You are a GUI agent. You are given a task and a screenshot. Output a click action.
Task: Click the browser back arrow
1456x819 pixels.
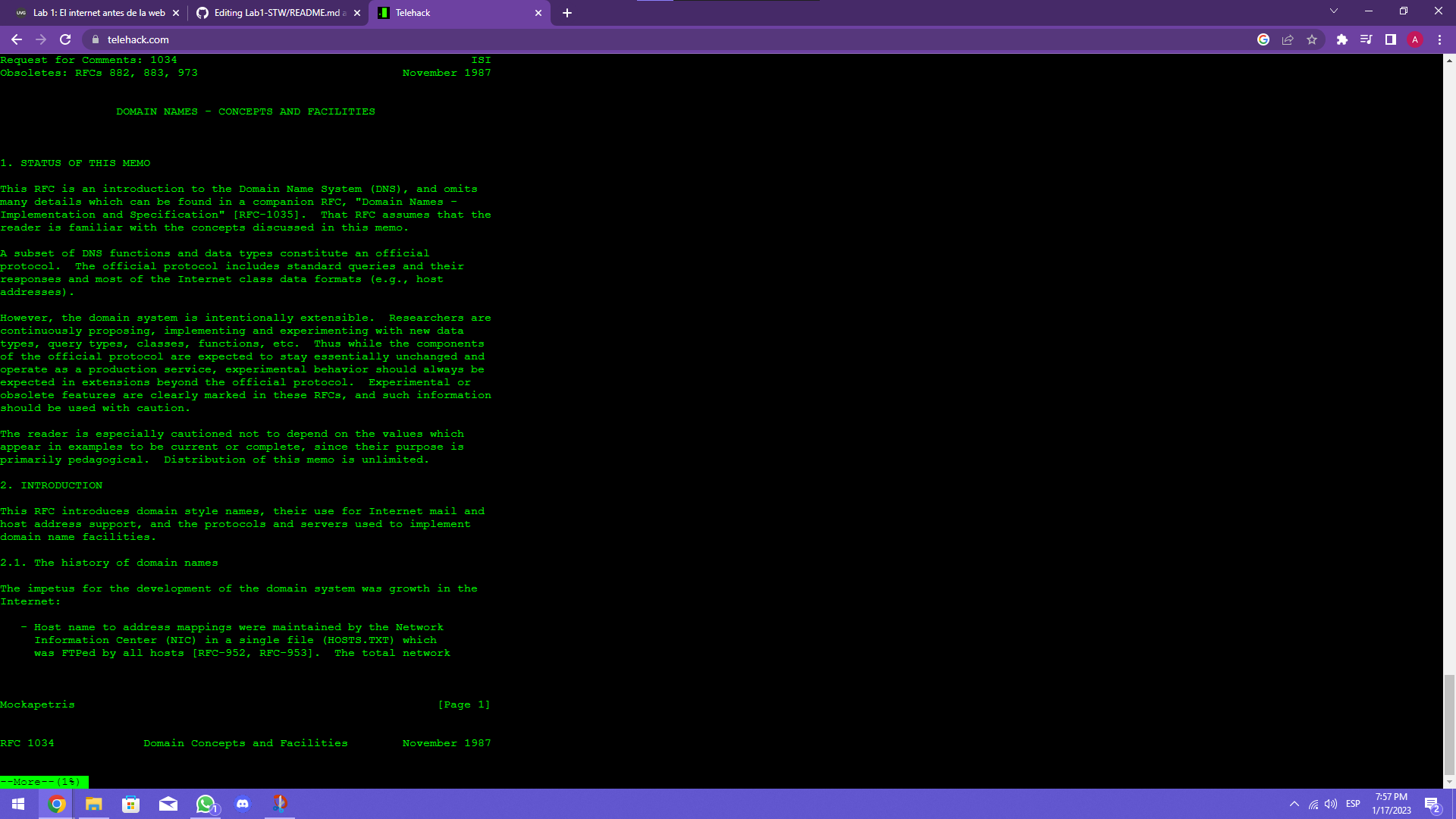pos(17,39)
